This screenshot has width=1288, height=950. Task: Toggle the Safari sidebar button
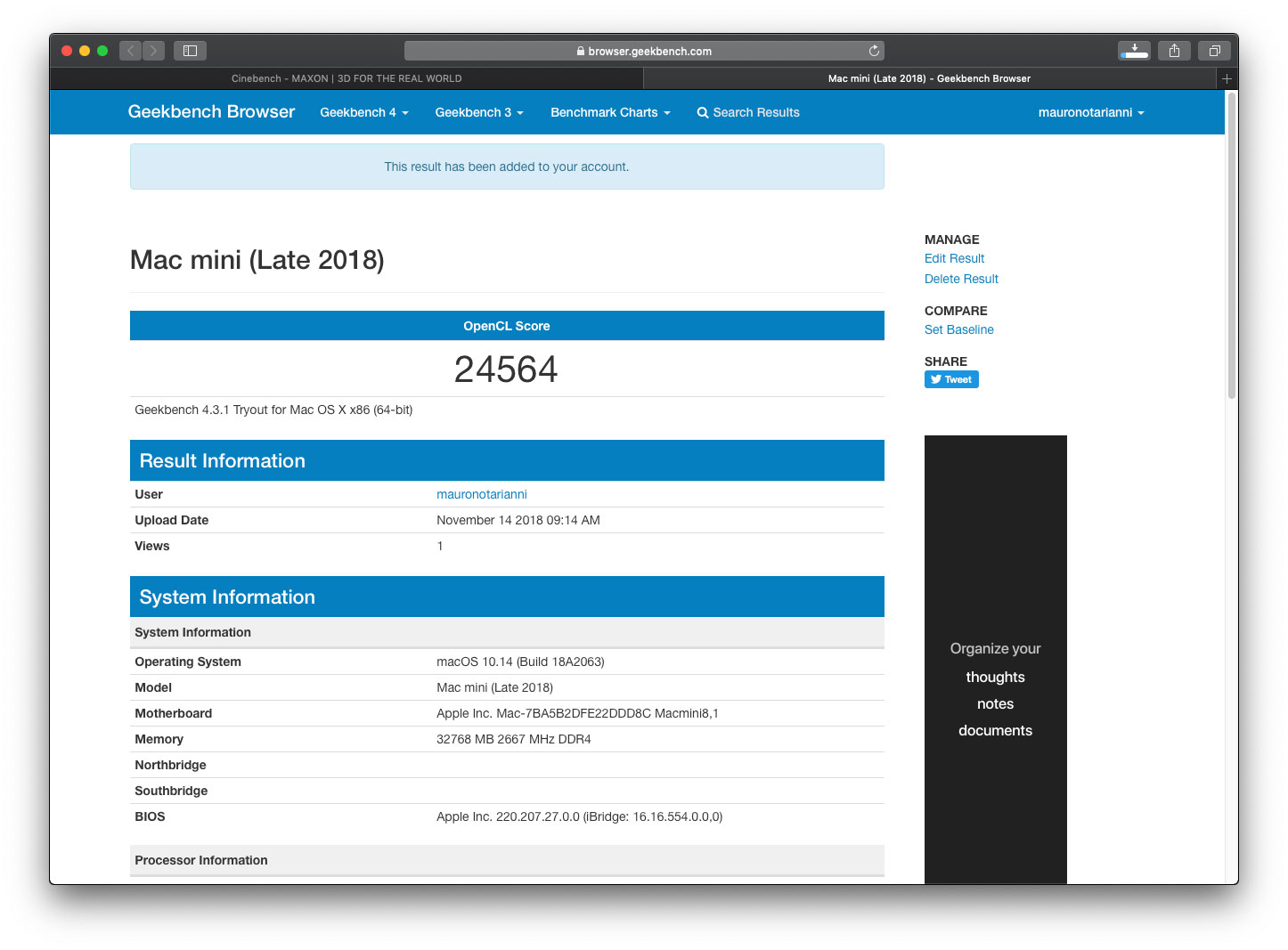pos(190,51)
